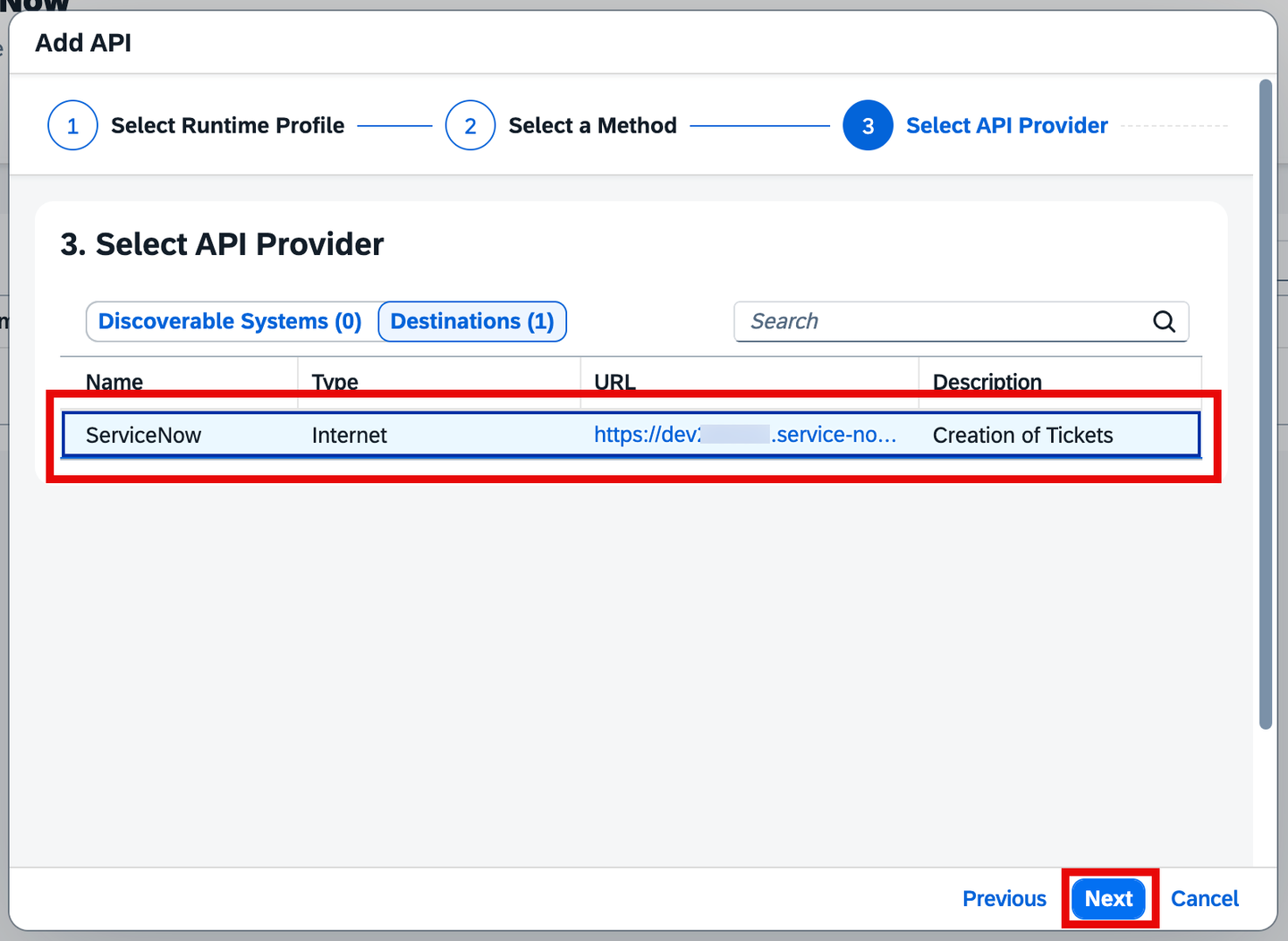Click the active step 3 circle
The image size is (1288, 941).
(868, 125)
